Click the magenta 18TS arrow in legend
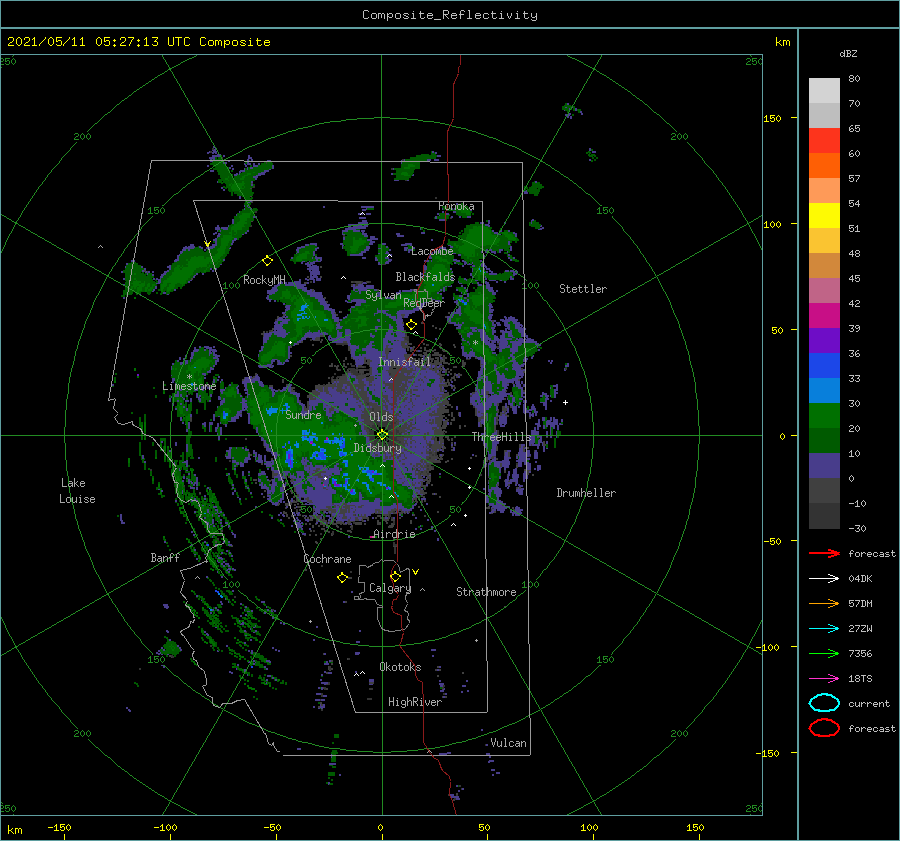This screenshot has height=841, width=900. (x=824, y=679)
